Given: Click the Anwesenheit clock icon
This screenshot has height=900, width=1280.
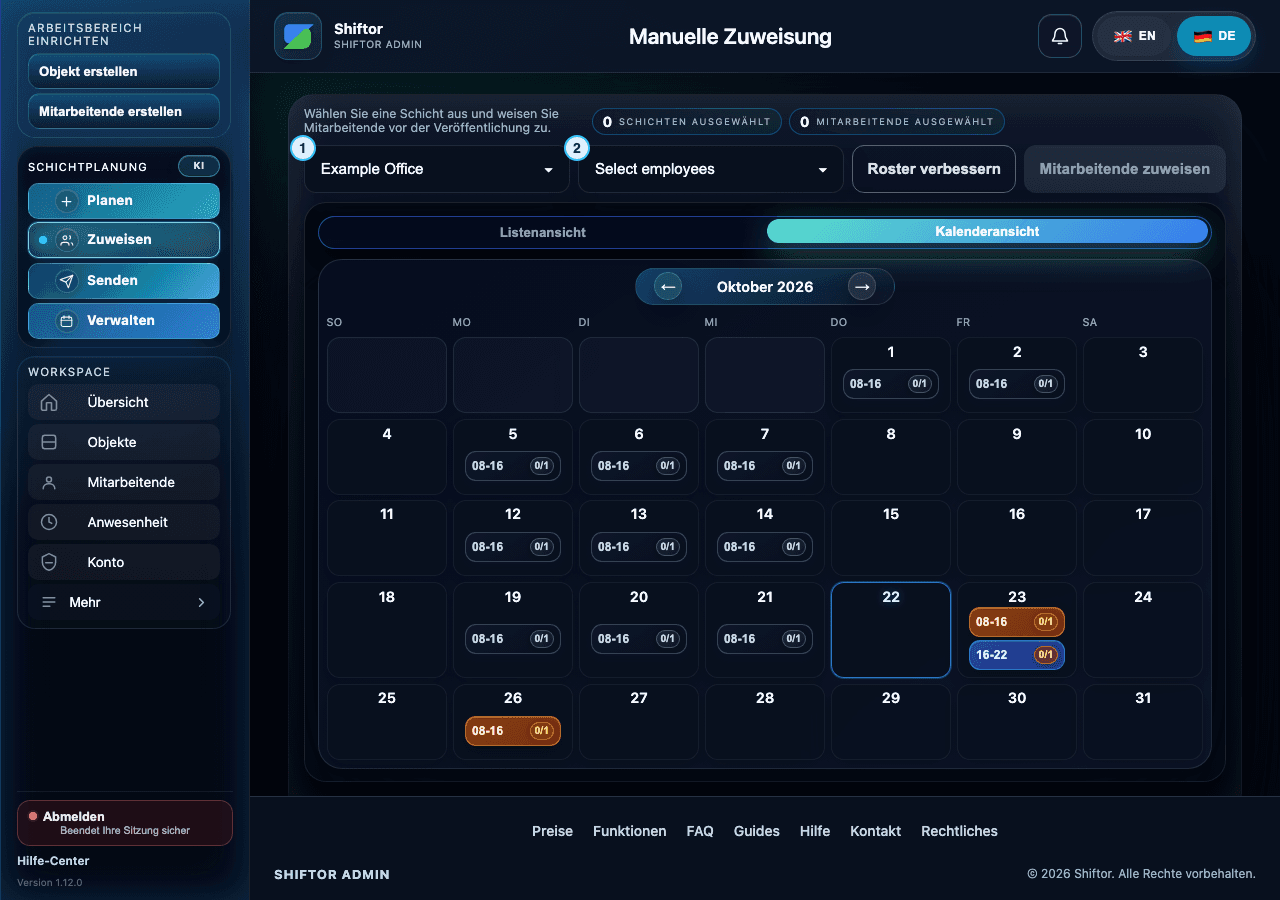Looking at the screenshot, I should click(49, 522).
